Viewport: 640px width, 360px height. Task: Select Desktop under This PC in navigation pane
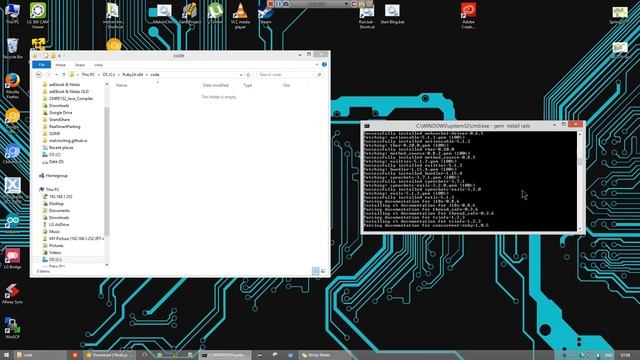coord(56,203)
